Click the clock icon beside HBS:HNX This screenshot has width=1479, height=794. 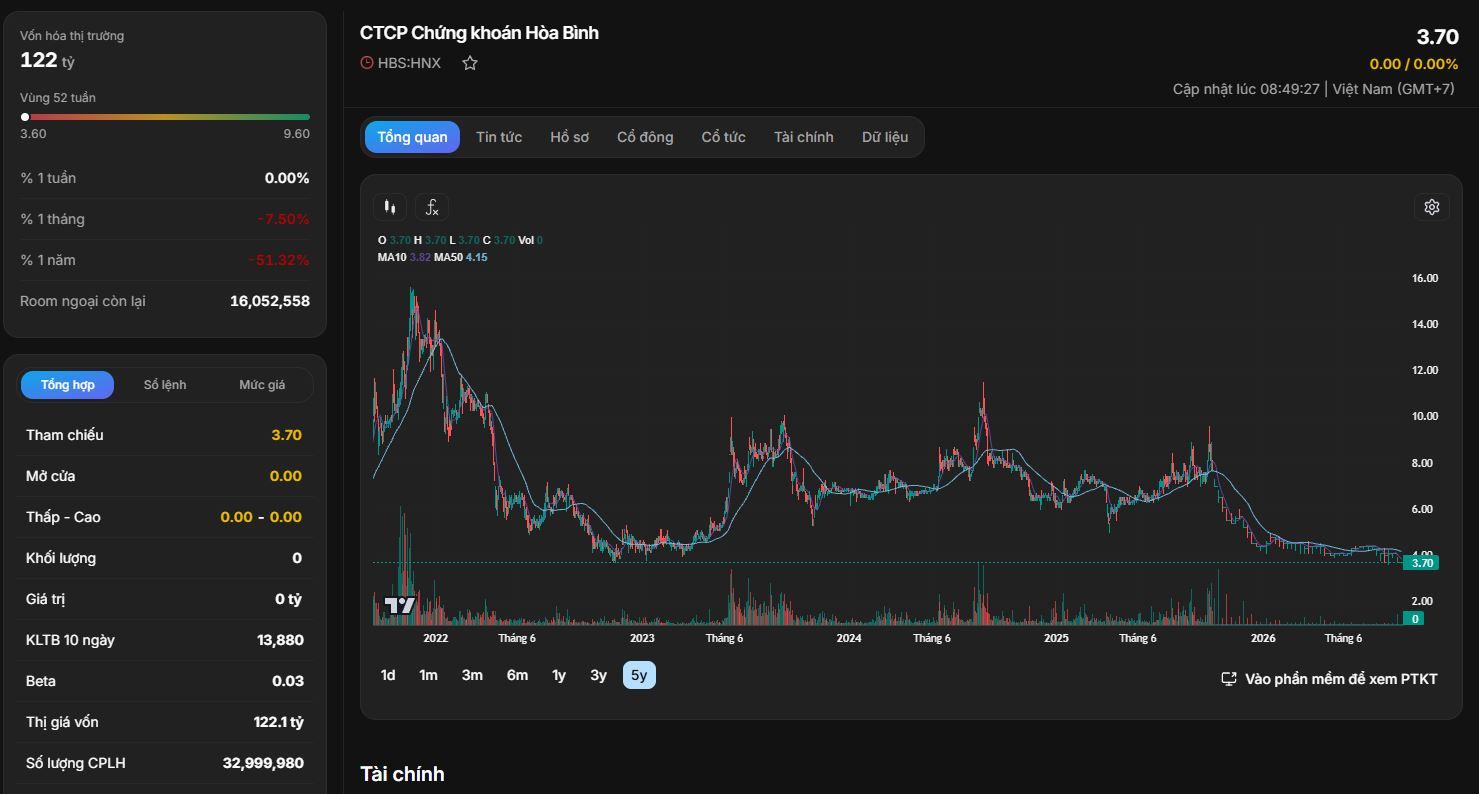click(x=367, y=63)
